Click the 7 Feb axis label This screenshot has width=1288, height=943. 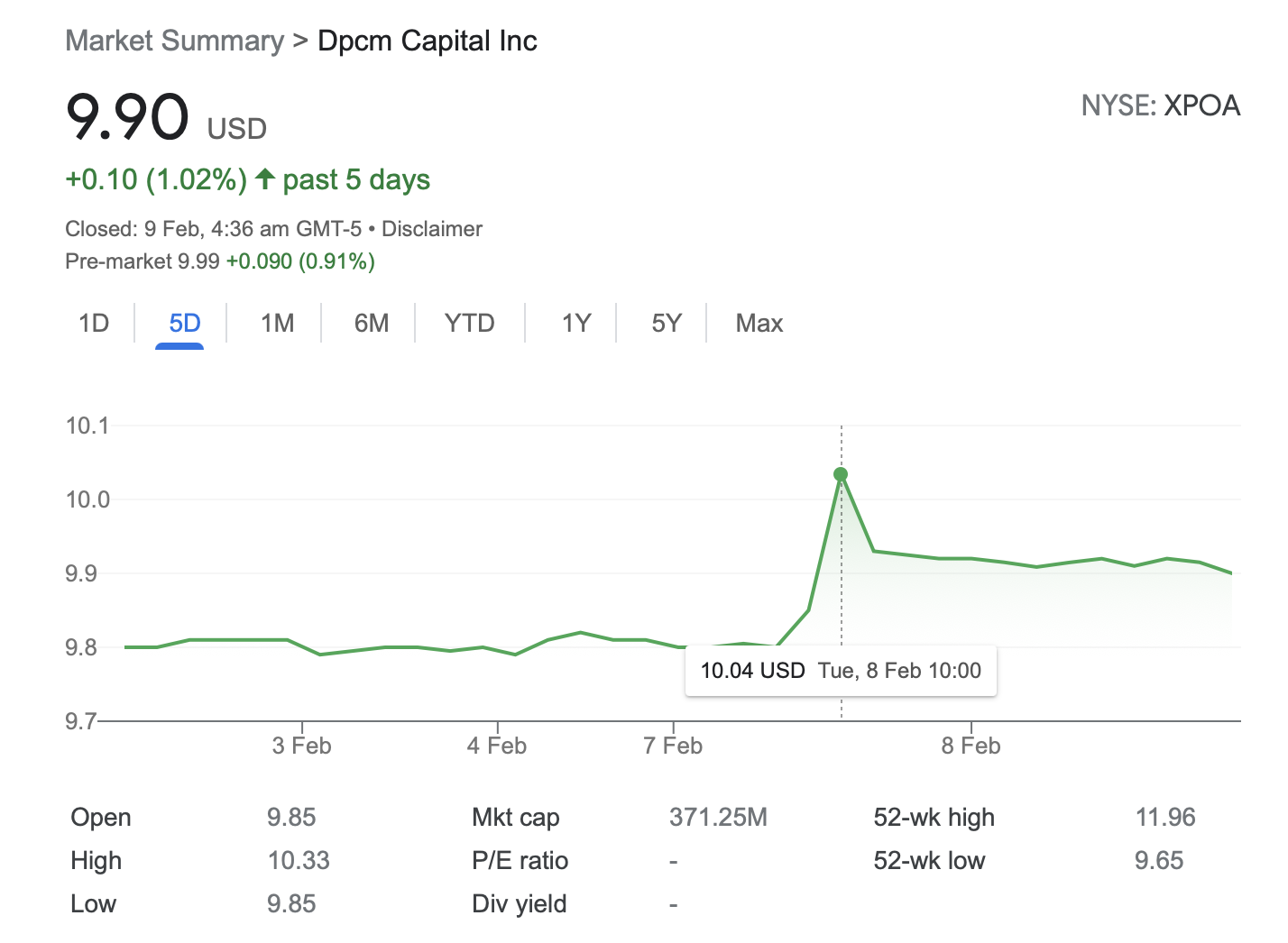[673, 746]
